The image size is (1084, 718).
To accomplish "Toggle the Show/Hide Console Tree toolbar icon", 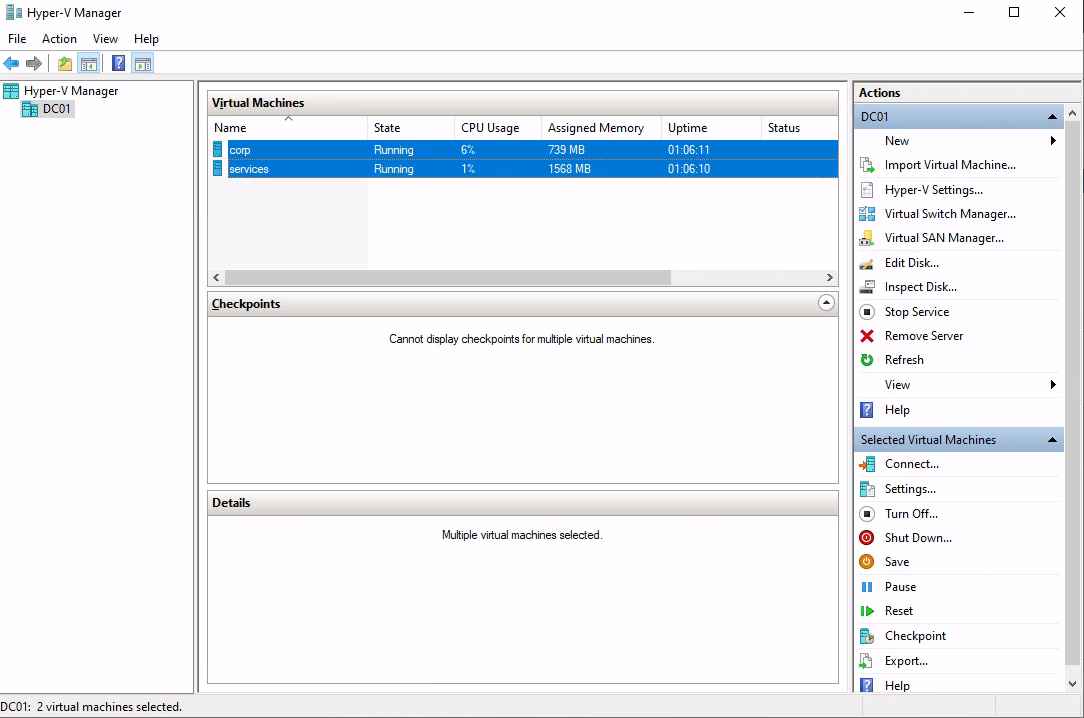I will coord(88,64).
